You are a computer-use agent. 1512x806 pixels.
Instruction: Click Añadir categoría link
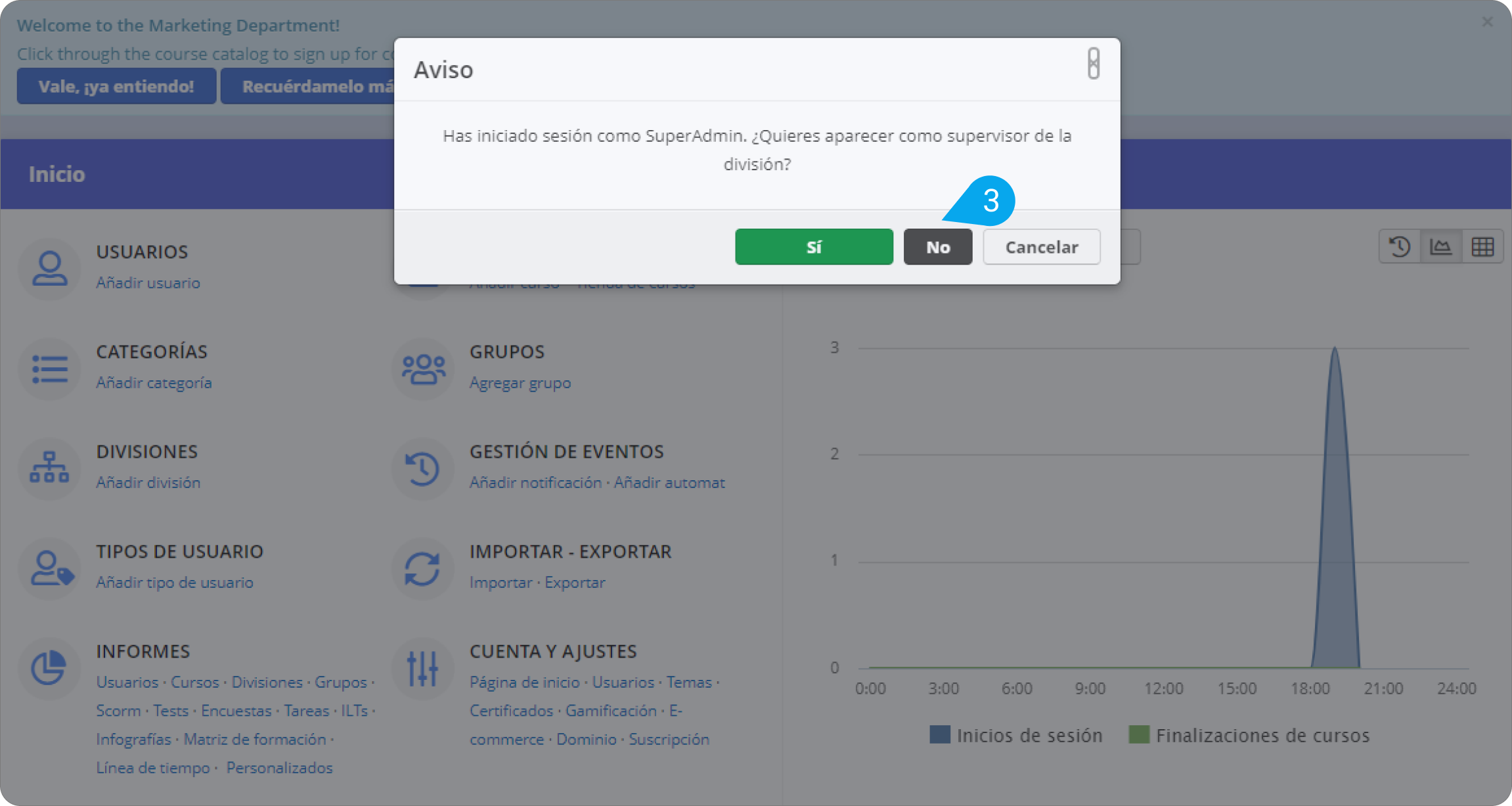[x=154, y=382]
